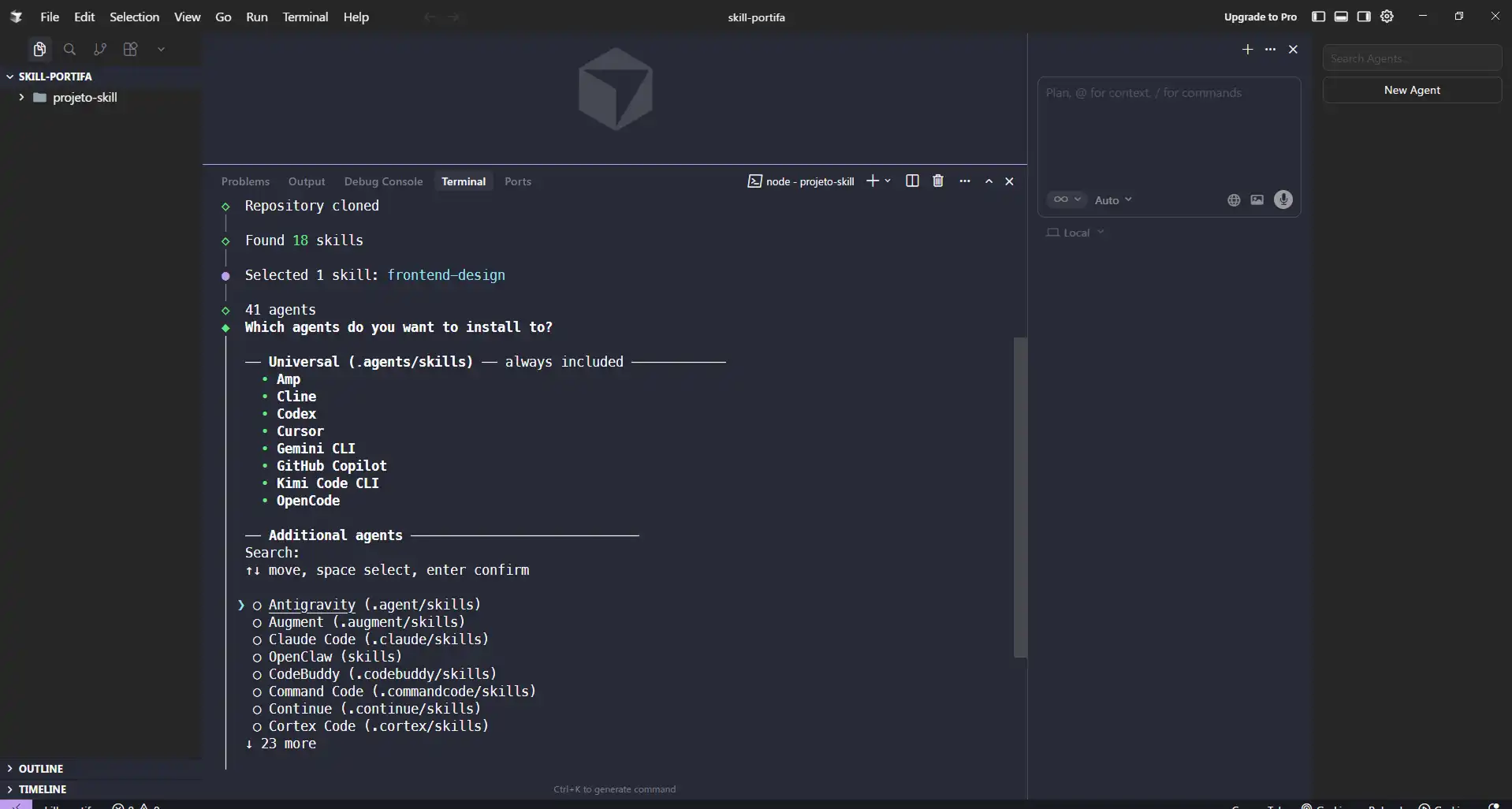
Task: Open the Explorer view icon
Action: (39, 50)
